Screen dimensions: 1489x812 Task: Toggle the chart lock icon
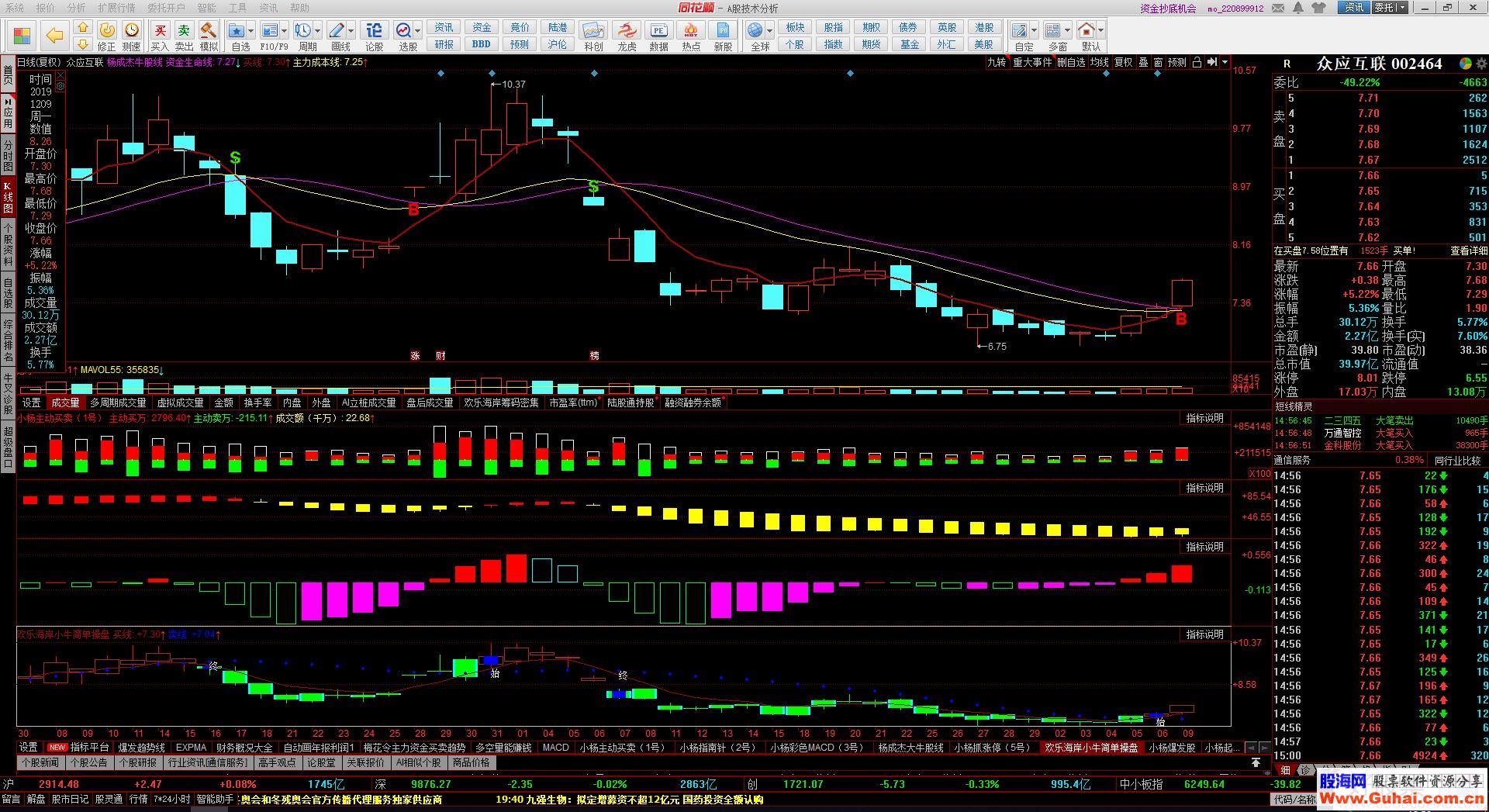[x=1197, y=62]
